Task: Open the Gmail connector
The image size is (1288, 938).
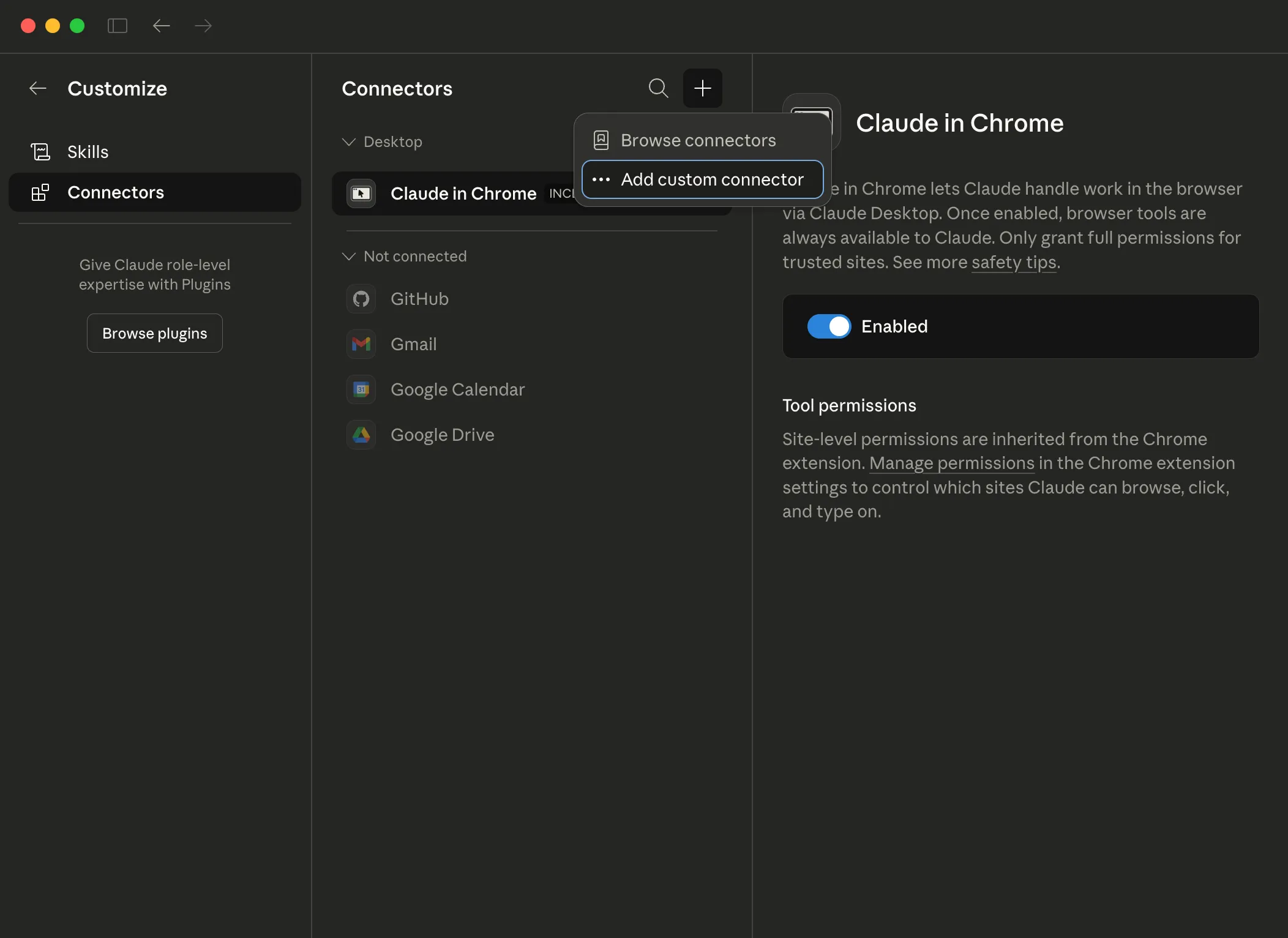Action: (x=413, y=344)
